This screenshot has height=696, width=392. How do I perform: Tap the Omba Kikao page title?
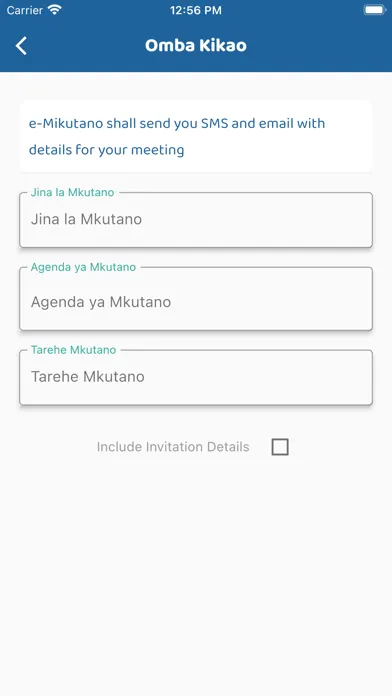[196, 45]
